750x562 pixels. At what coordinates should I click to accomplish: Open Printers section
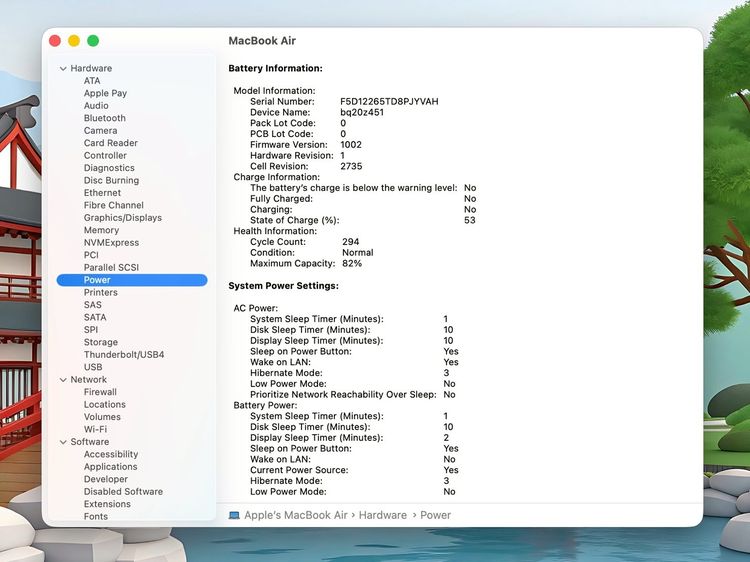click(100, 292)
